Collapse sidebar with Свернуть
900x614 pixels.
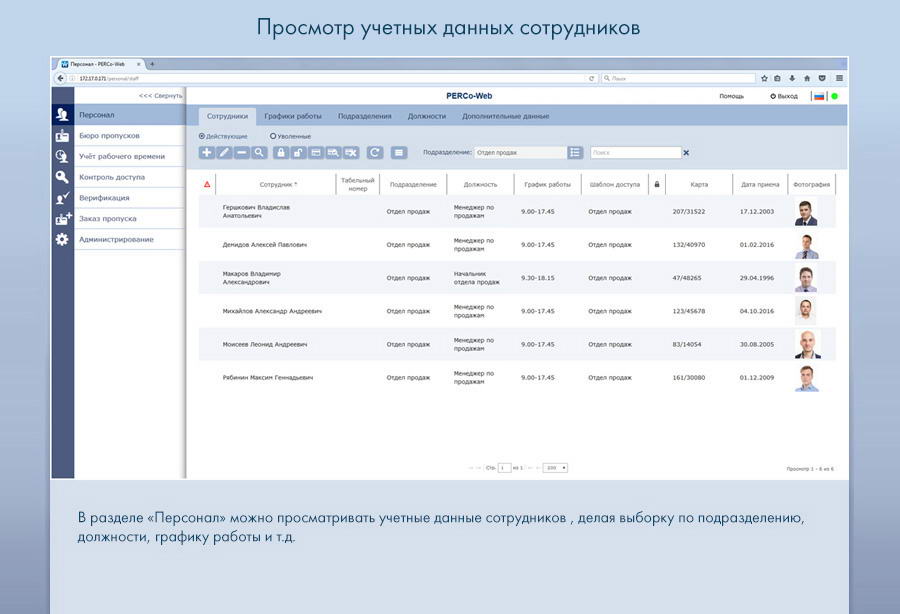pyautogui.click(x=160, y=96)
